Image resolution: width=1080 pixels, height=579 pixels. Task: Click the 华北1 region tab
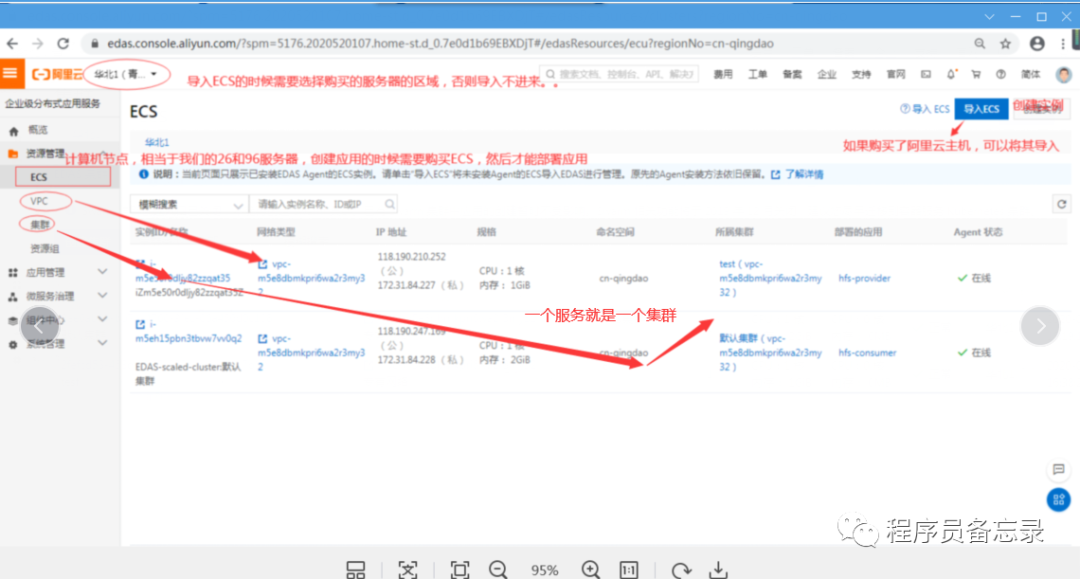coord(156,143)
